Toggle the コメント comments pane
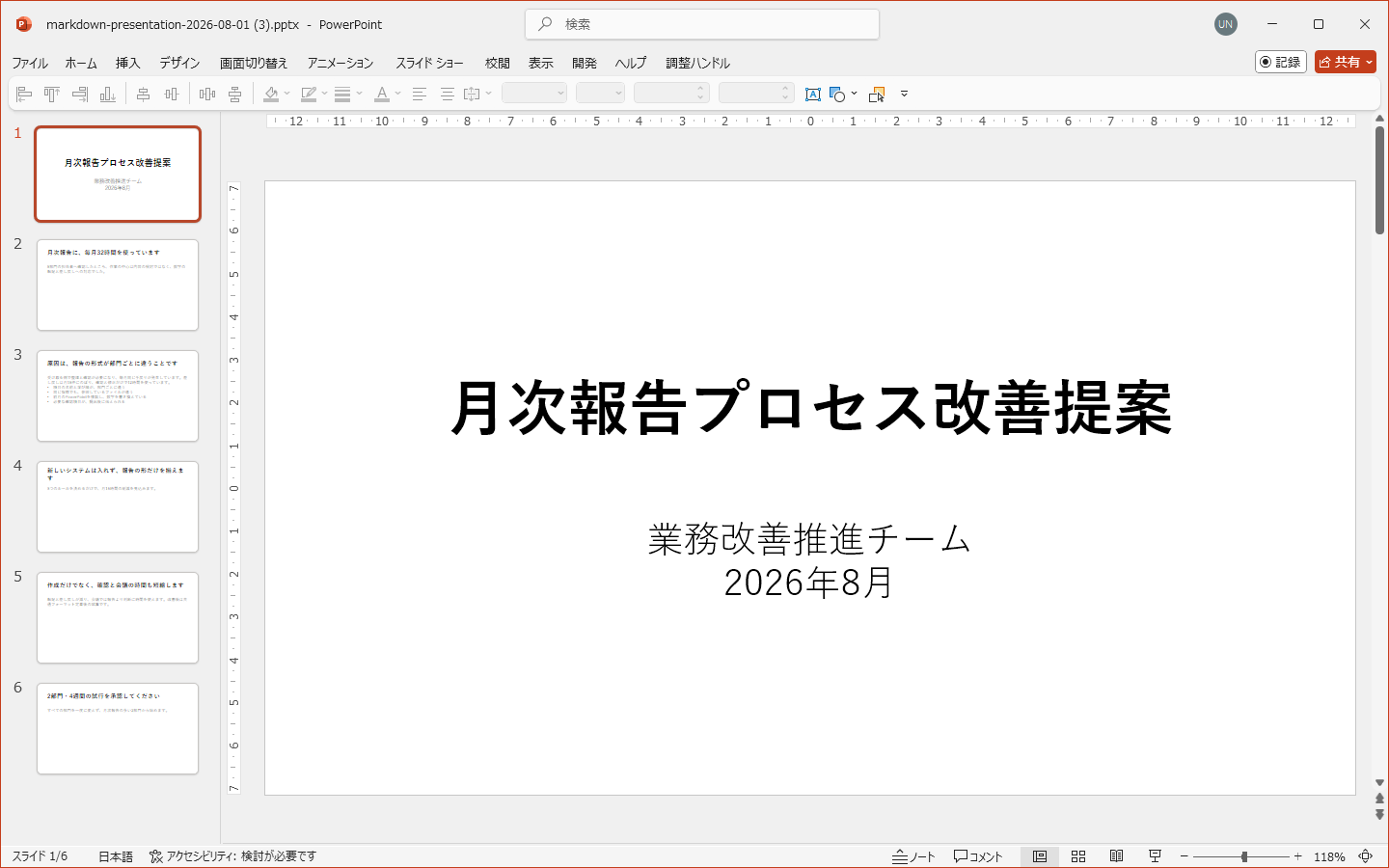1389x868 pixels. click(x=978, y=856)
